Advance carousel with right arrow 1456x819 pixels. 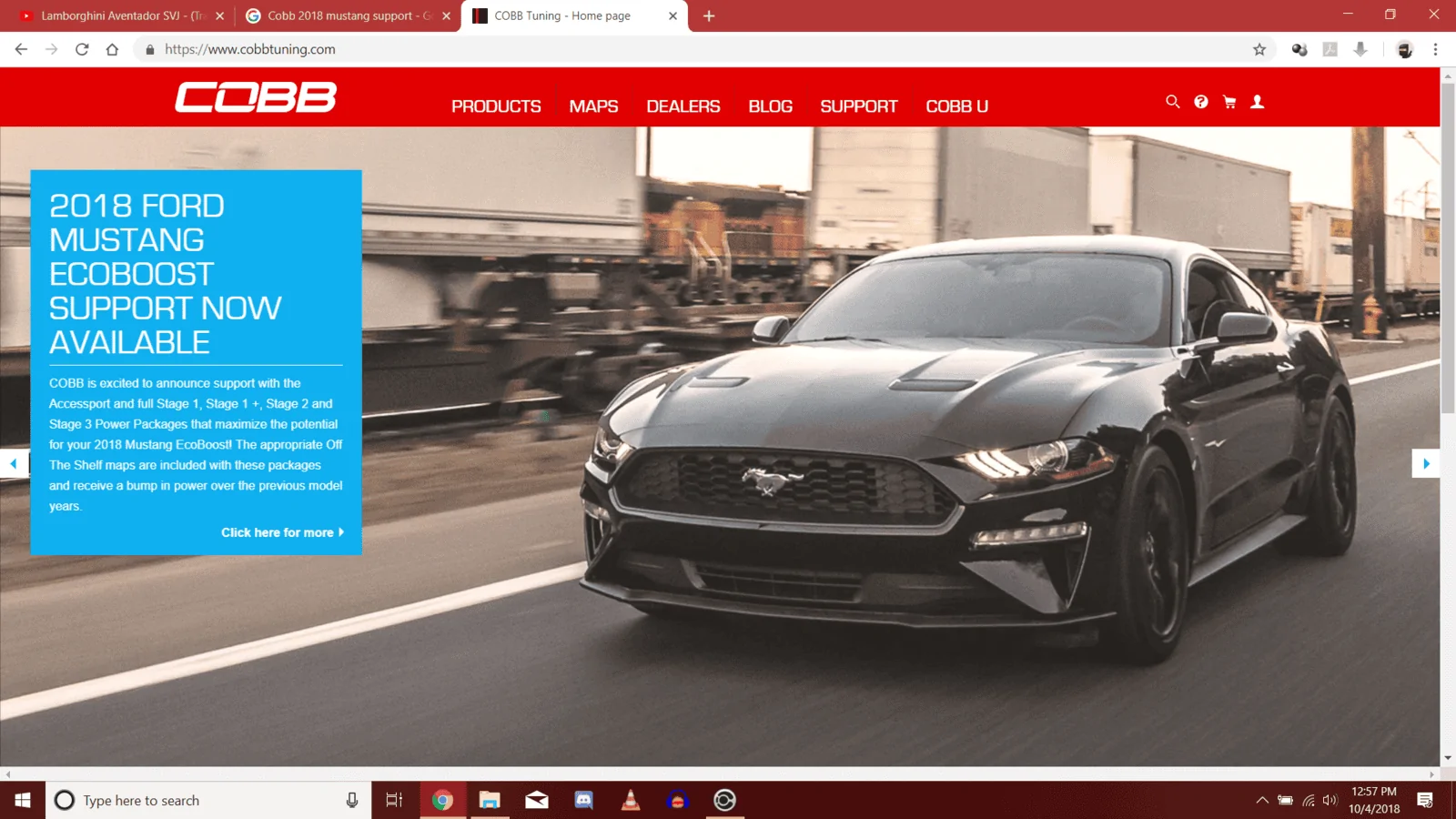(1426, 463)
